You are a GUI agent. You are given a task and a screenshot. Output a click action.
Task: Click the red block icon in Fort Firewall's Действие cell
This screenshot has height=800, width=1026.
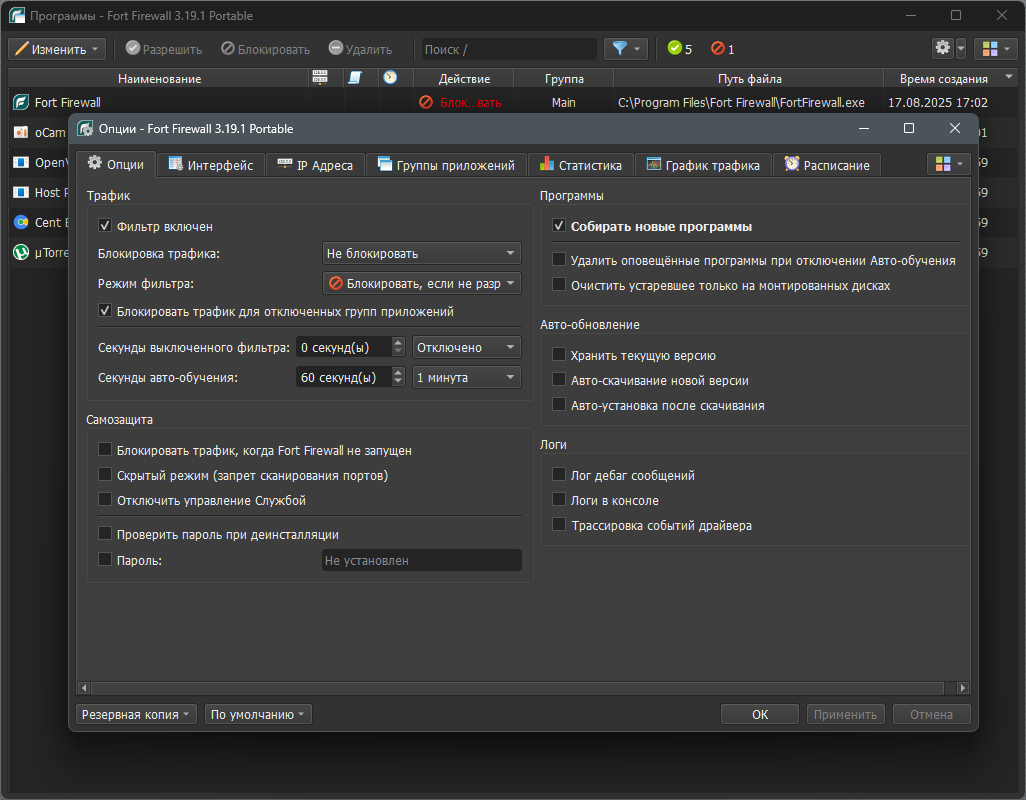[x=426, y=103]
